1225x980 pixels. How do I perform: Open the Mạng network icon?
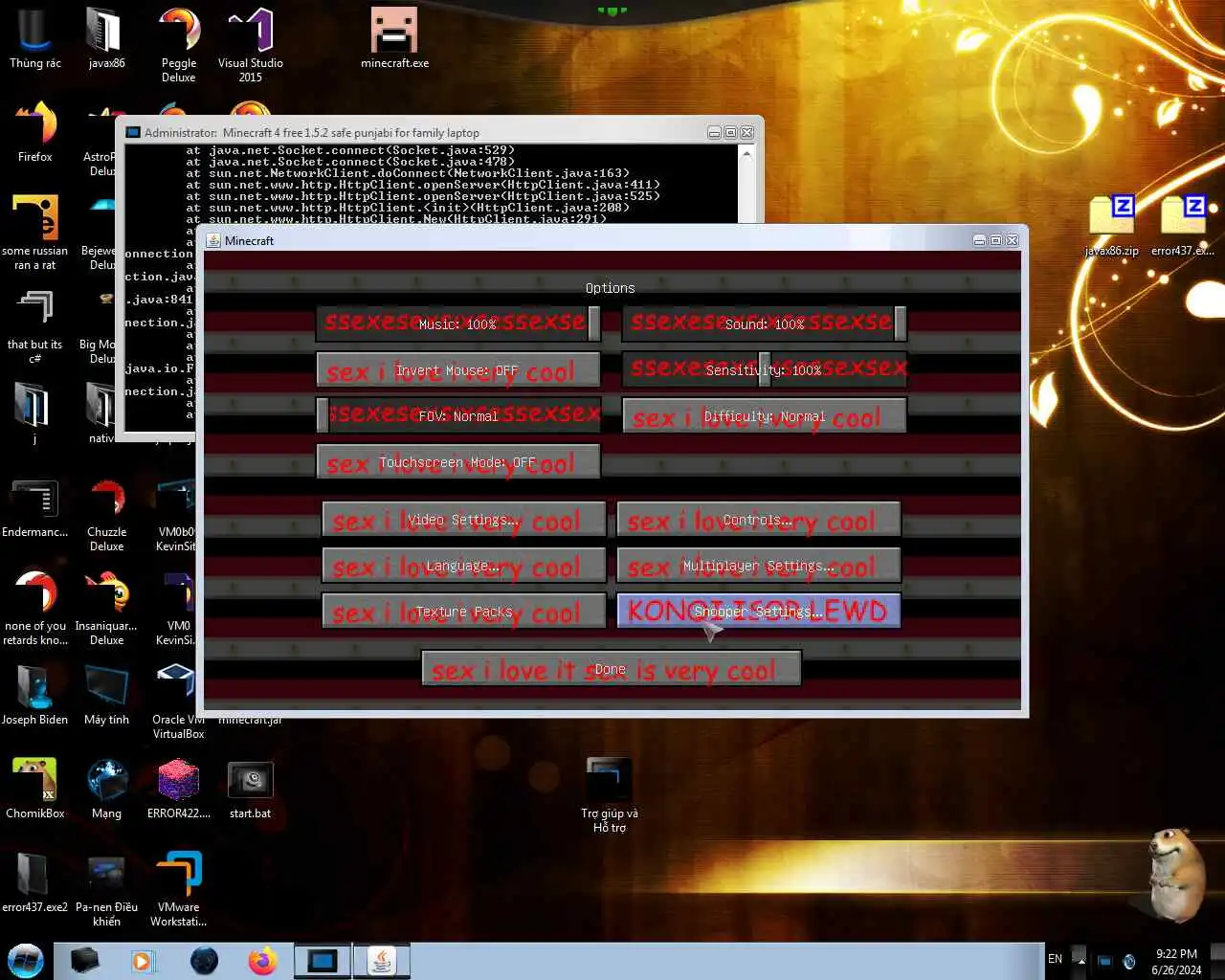(x=106, y=789)
